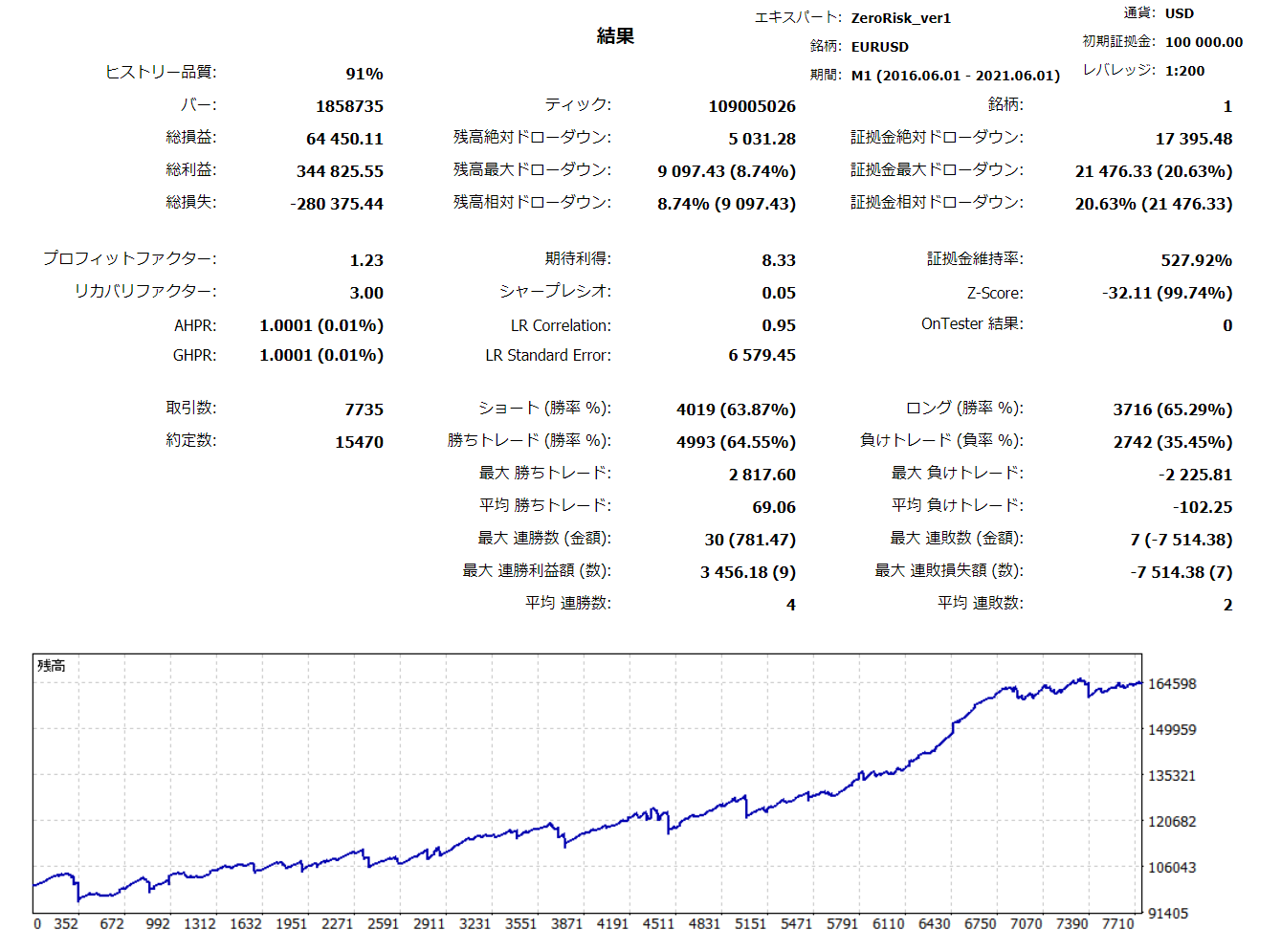1281x952 pixels.
Task: Select the currency value USD
Action: click(1179, 13)
